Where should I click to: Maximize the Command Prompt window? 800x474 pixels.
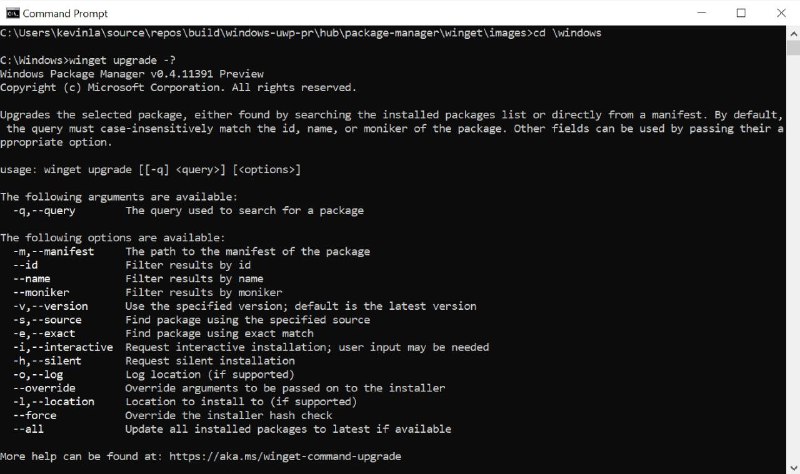pyautogui.click(x=741, y=13)
